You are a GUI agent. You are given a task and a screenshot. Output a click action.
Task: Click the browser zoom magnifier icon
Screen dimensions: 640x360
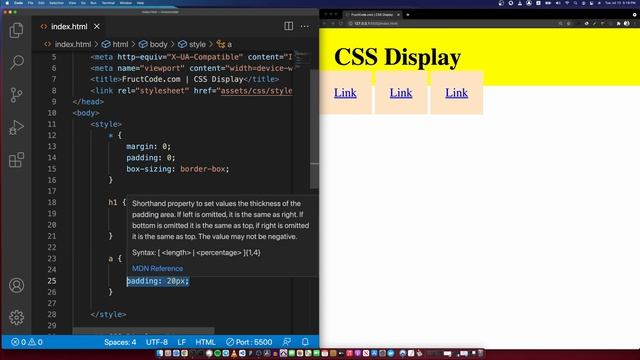[x=561, y=24]
